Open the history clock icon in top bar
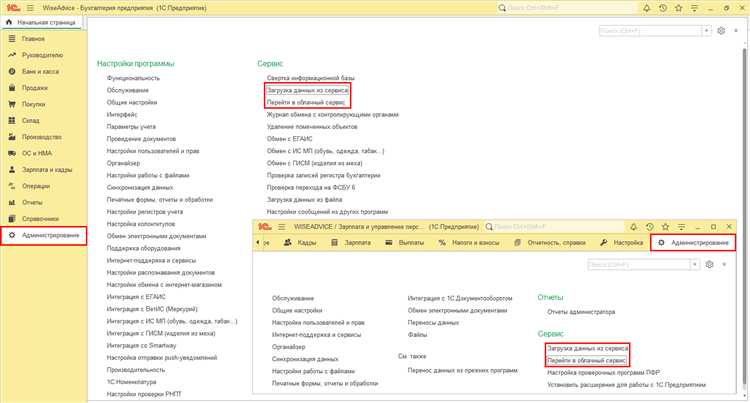Image resolution: width=750 pixels, height=403 pixels. point(663,8)
